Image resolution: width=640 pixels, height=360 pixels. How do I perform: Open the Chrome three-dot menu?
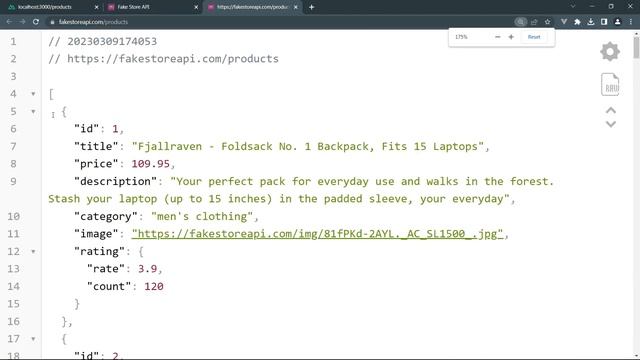631,22
